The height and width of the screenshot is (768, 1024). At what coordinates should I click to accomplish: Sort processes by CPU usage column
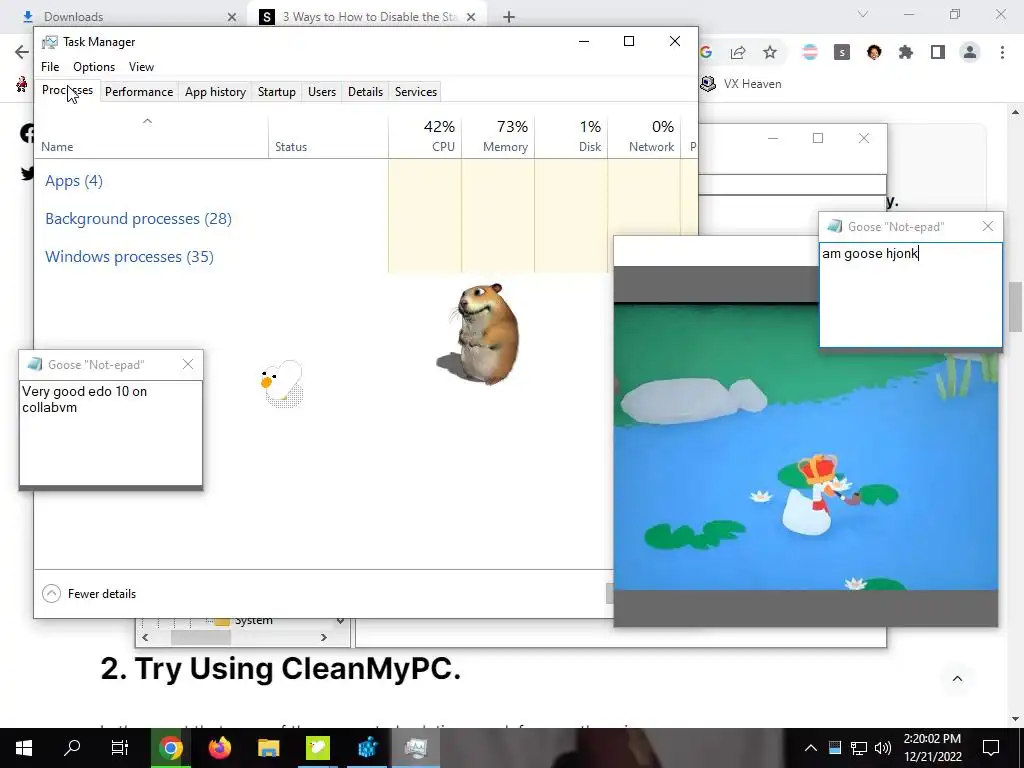coord(425,136)
